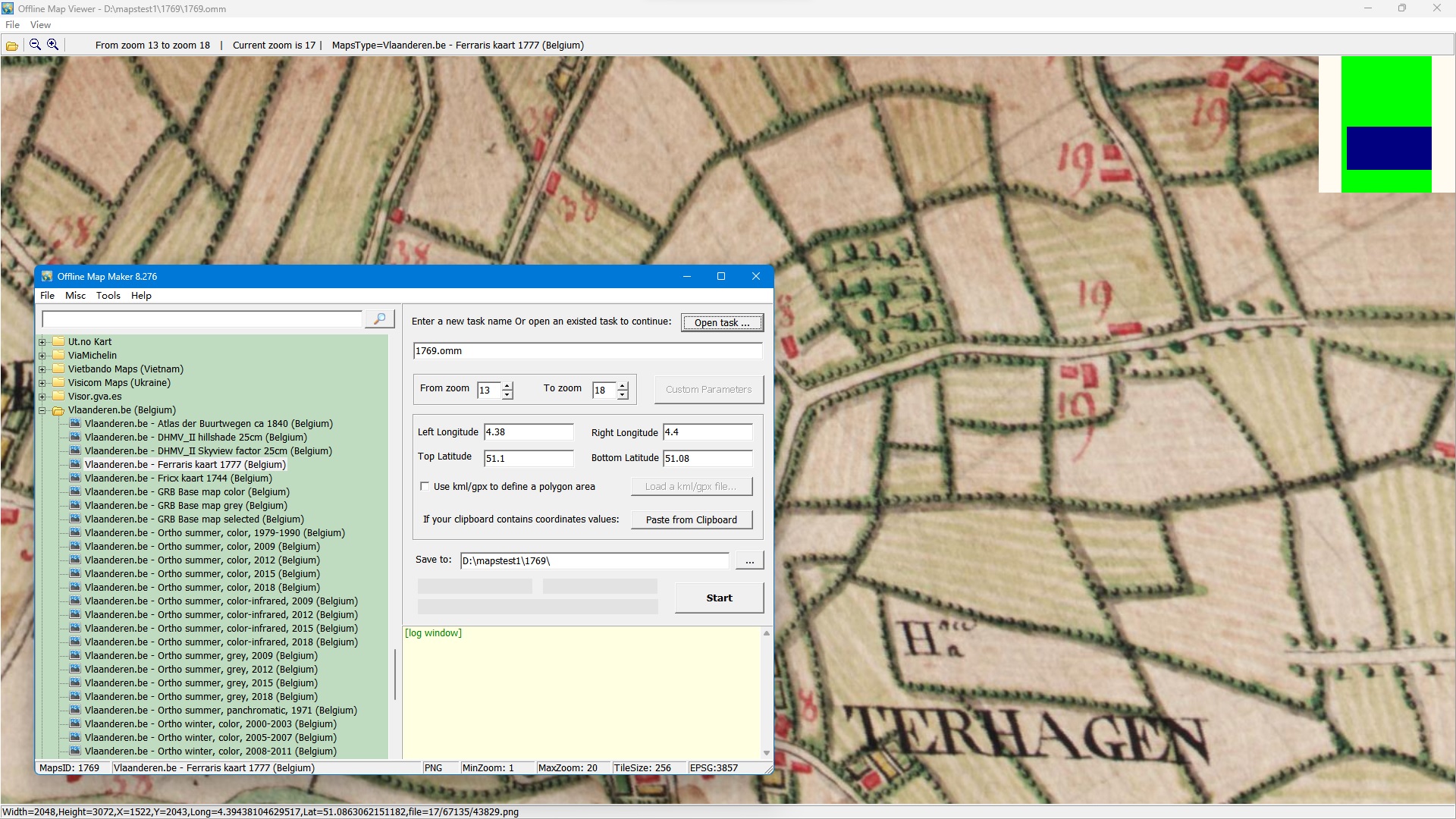
Task: Collapse the Vlaanderen.be (Belgium) node
Action: (42, 410)
